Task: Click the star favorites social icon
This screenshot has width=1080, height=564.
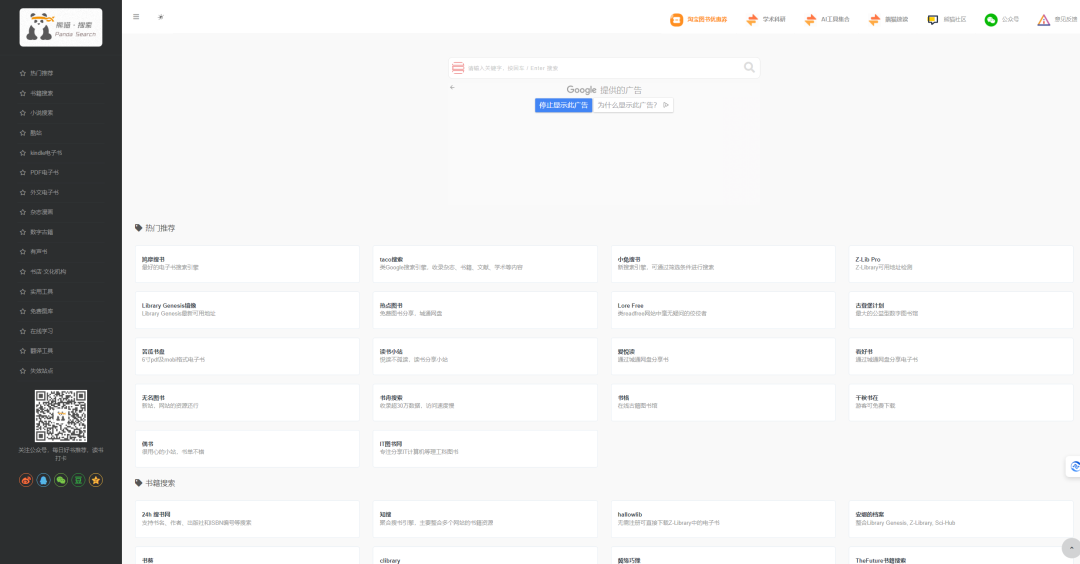Action: [x=96, y=480]
